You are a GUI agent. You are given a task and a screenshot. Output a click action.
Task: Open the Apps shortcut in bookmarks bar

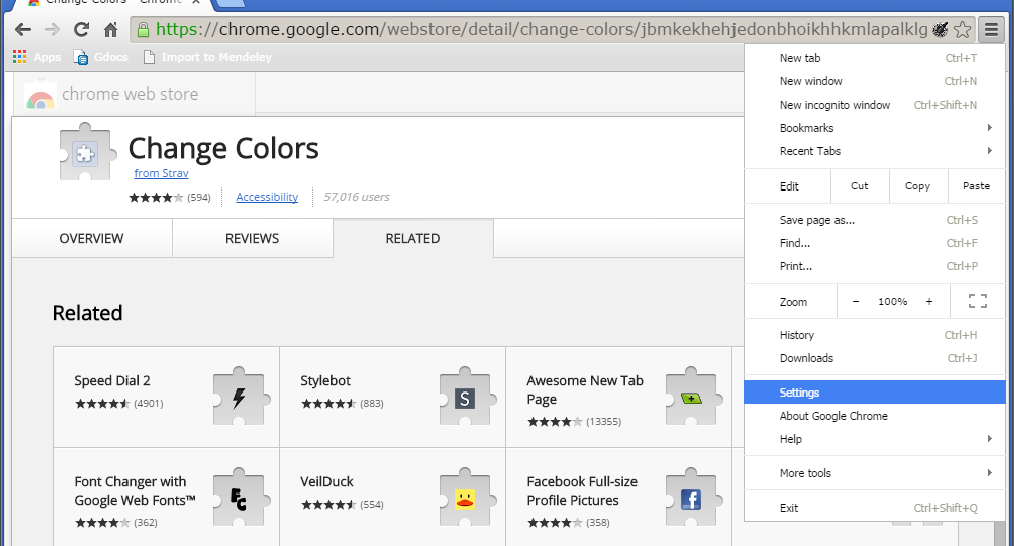point(37,57)
